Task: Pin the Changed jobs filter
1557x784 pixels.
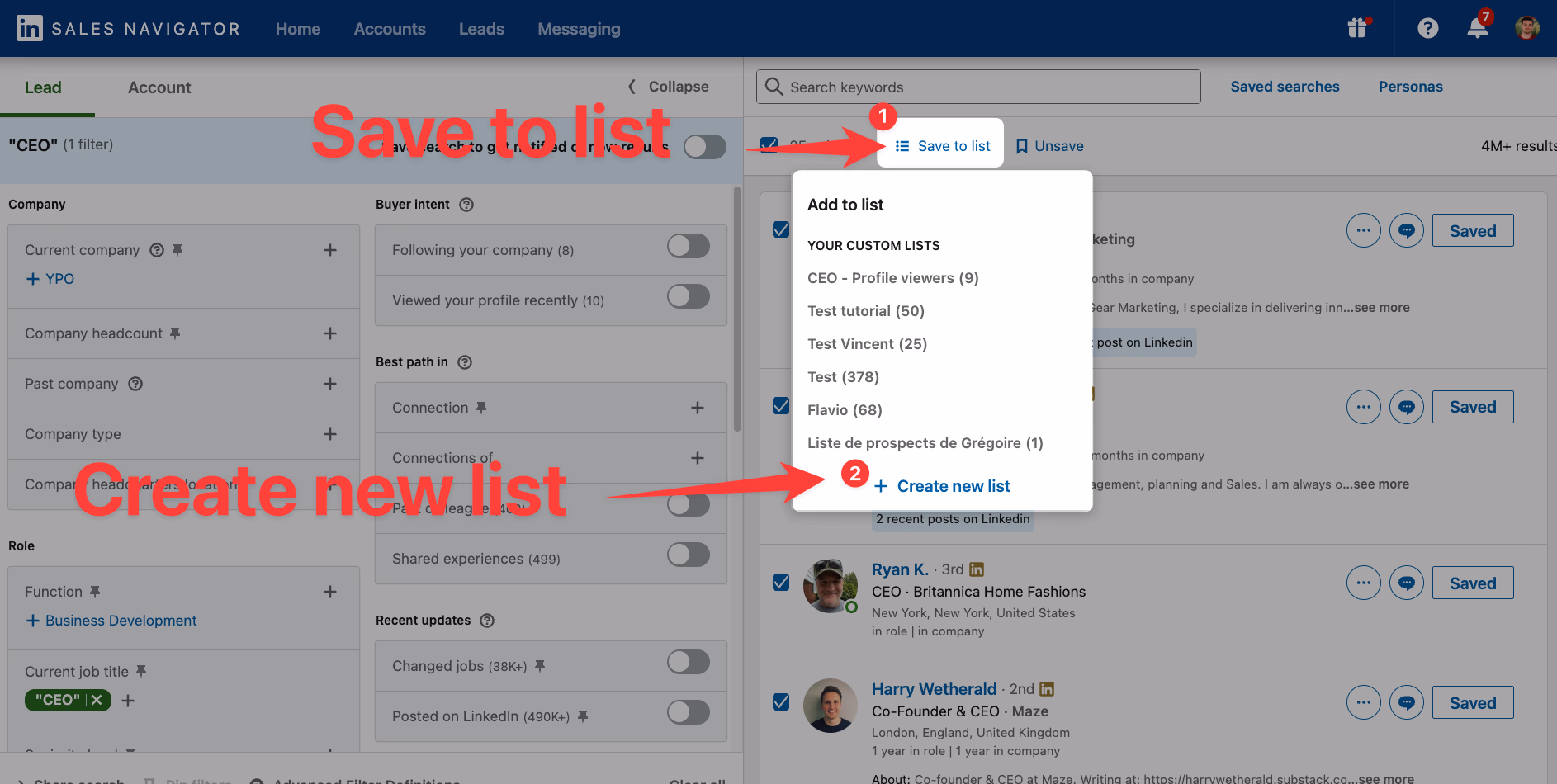Action: point(540,666)
